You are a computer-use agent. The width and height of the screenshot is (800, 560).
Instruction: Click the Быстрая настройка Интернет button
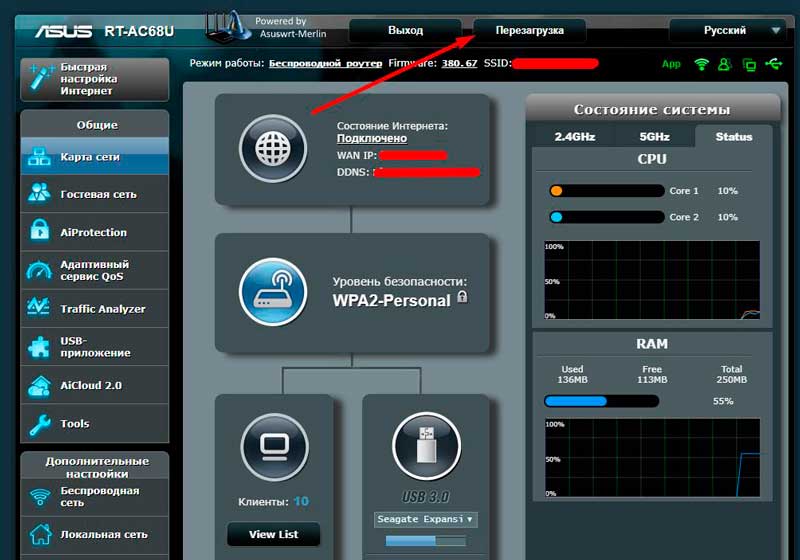tap(95, 79)
